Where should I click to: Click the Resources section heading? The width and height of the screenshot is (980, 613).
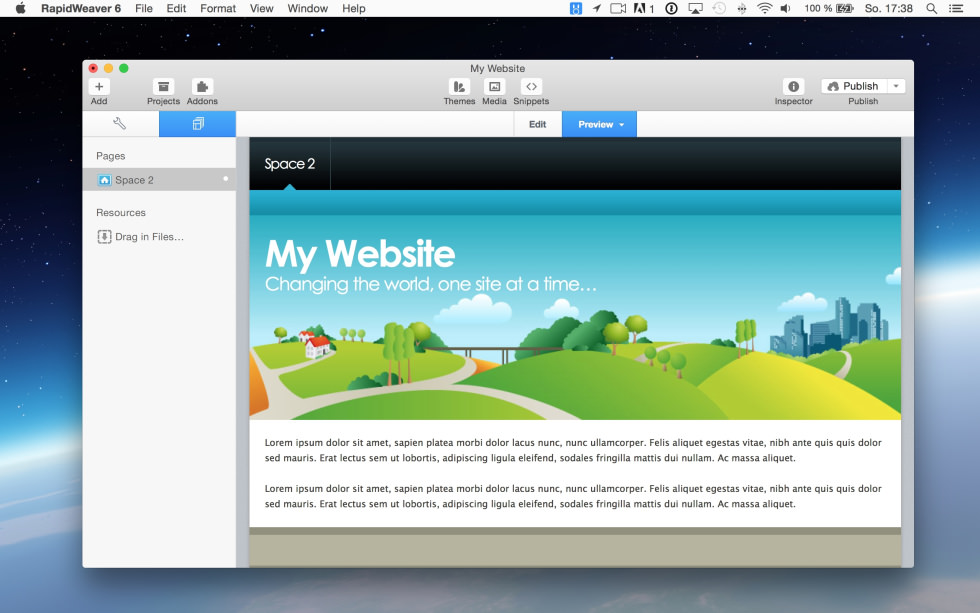point(121,212)
